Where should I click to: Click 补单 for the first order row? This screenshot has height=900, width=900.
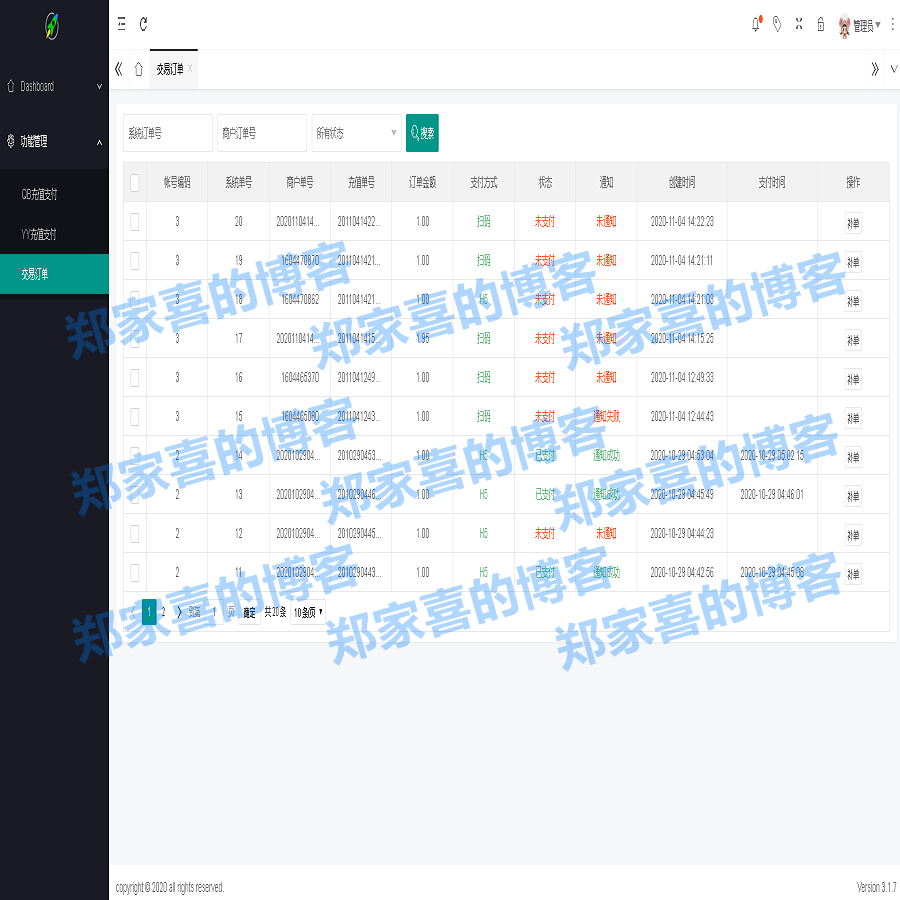coord(853,221)
